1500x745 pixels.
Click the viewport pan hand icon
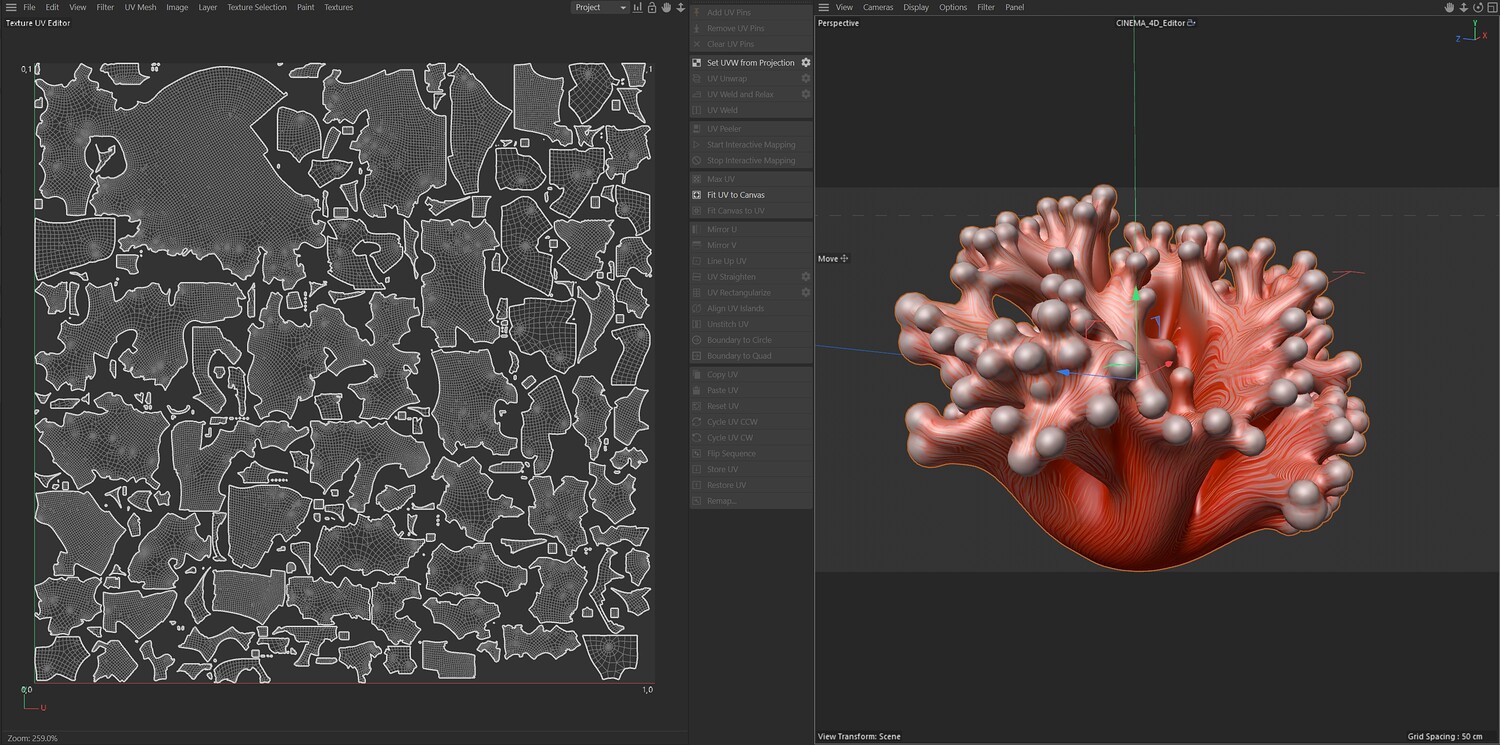click(x=1449, y=7)
